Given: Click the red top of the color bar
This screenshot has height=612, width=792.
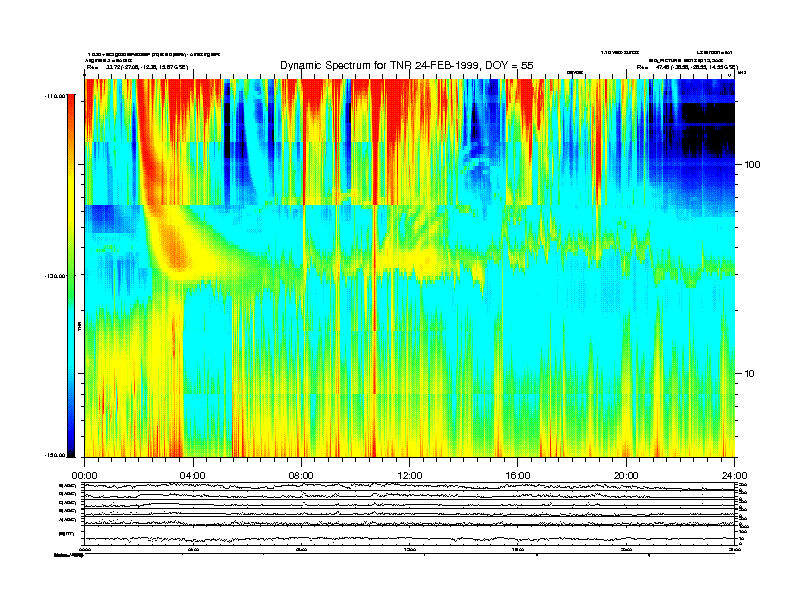Looking at the screenshot, I should (x=71, y=104).
